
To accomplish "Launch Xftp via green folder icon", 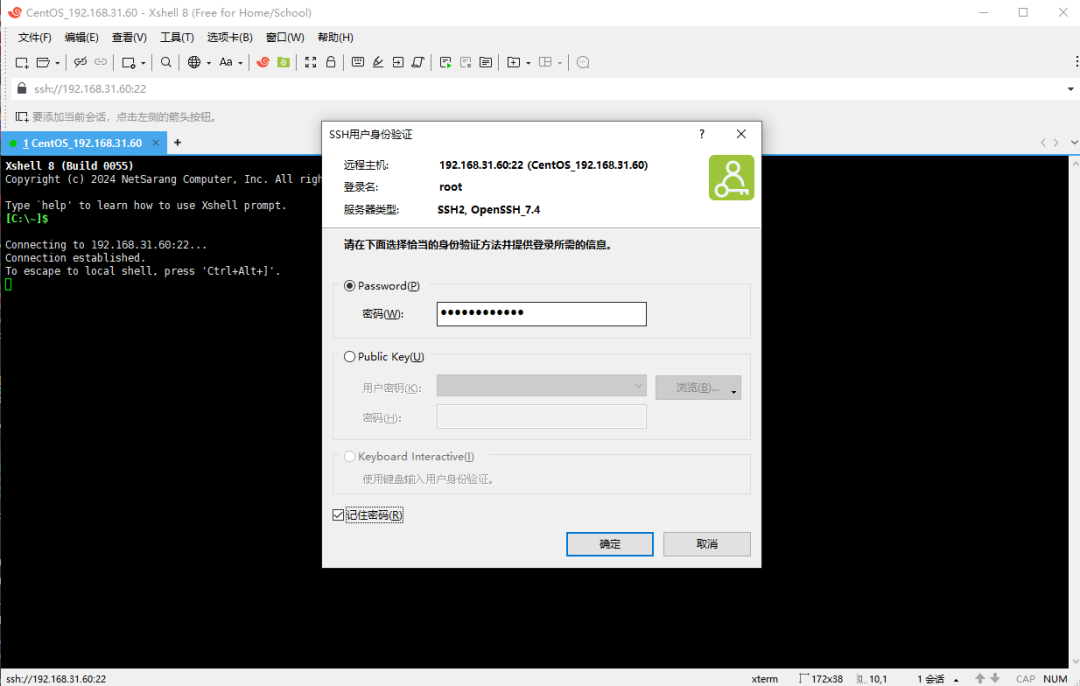I will [x=283, y=62].
